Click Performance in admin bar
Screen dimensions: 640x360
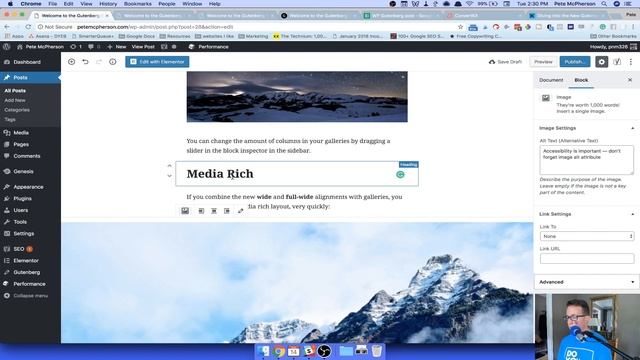coord(209,47)
